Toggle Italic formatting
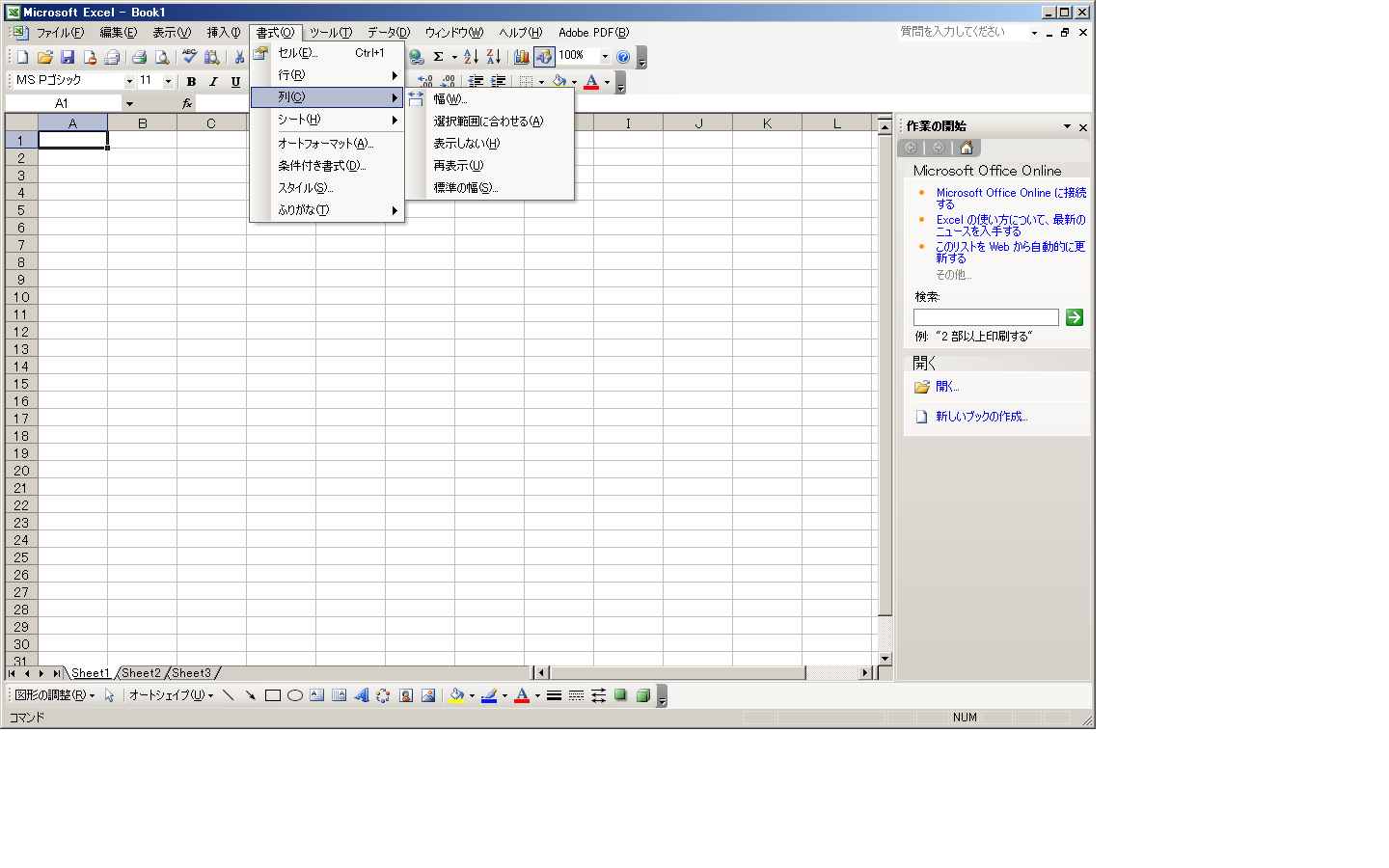The width and height of the screenshot is (1389, 868). [213, 82]
